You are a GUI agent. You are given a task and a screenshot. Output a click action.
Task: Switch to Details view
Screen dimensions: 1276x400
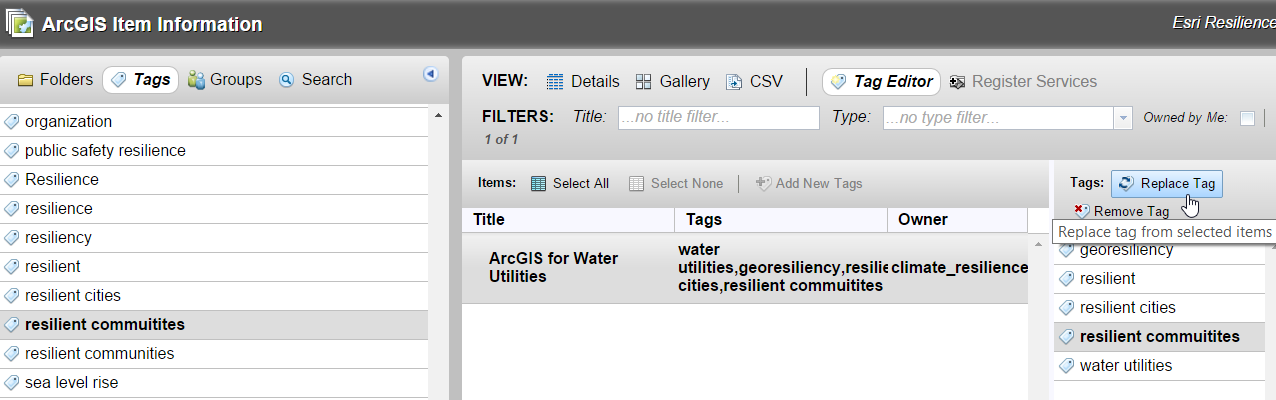pyautogui.click(x=582, y=82)
